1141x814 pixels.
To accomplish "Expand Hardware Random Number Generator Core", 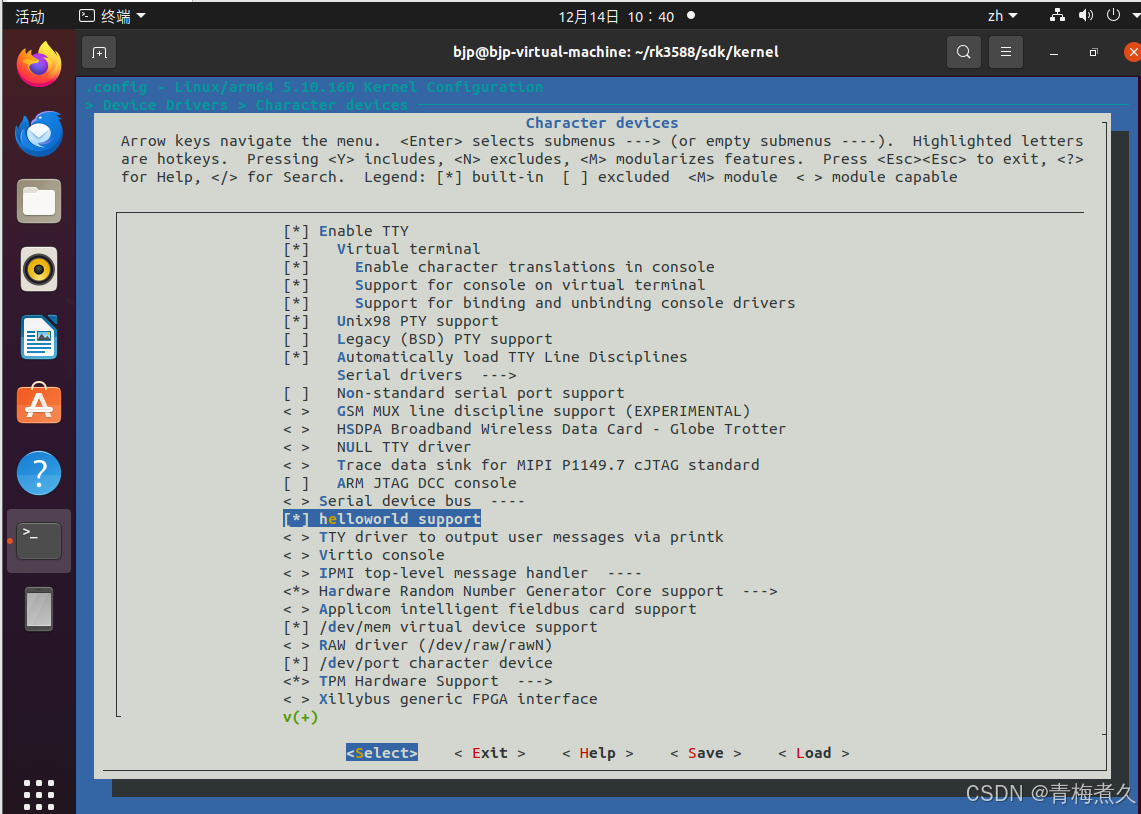I will coord(530,591).
